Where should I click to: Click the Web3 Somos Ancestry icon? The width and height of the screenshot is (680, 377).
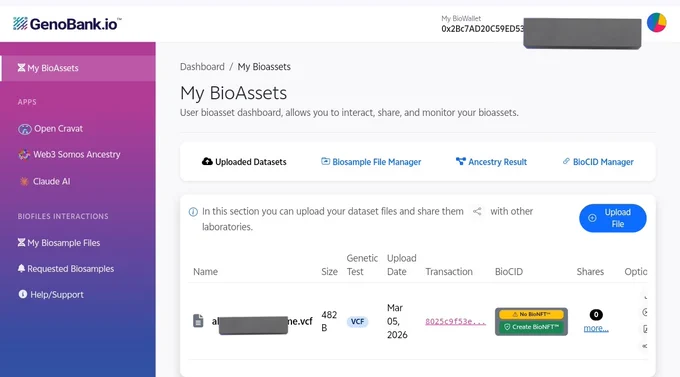point(24,154)
